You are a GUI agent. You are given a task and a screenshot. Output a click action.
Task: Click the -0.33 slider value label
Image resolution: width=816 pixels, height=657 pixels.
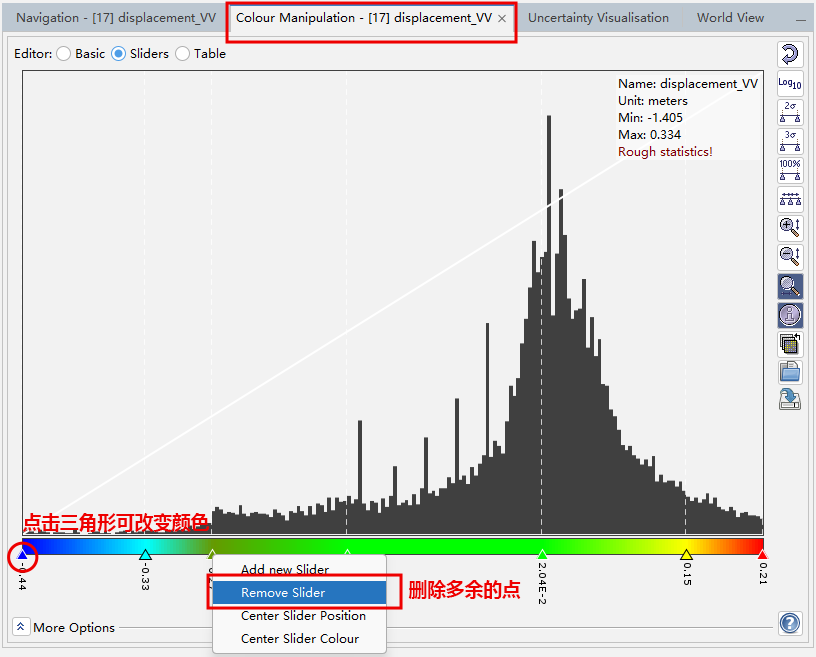click(146, 576)
